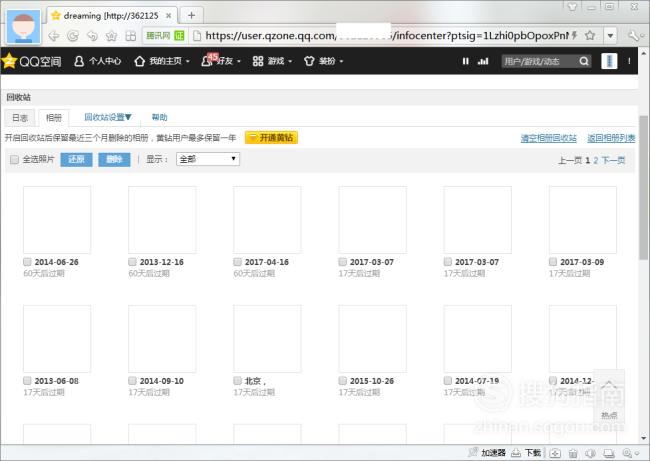Select the 北京 album checkbox
Screen dimensions: 650x461
tap(238, 381)
